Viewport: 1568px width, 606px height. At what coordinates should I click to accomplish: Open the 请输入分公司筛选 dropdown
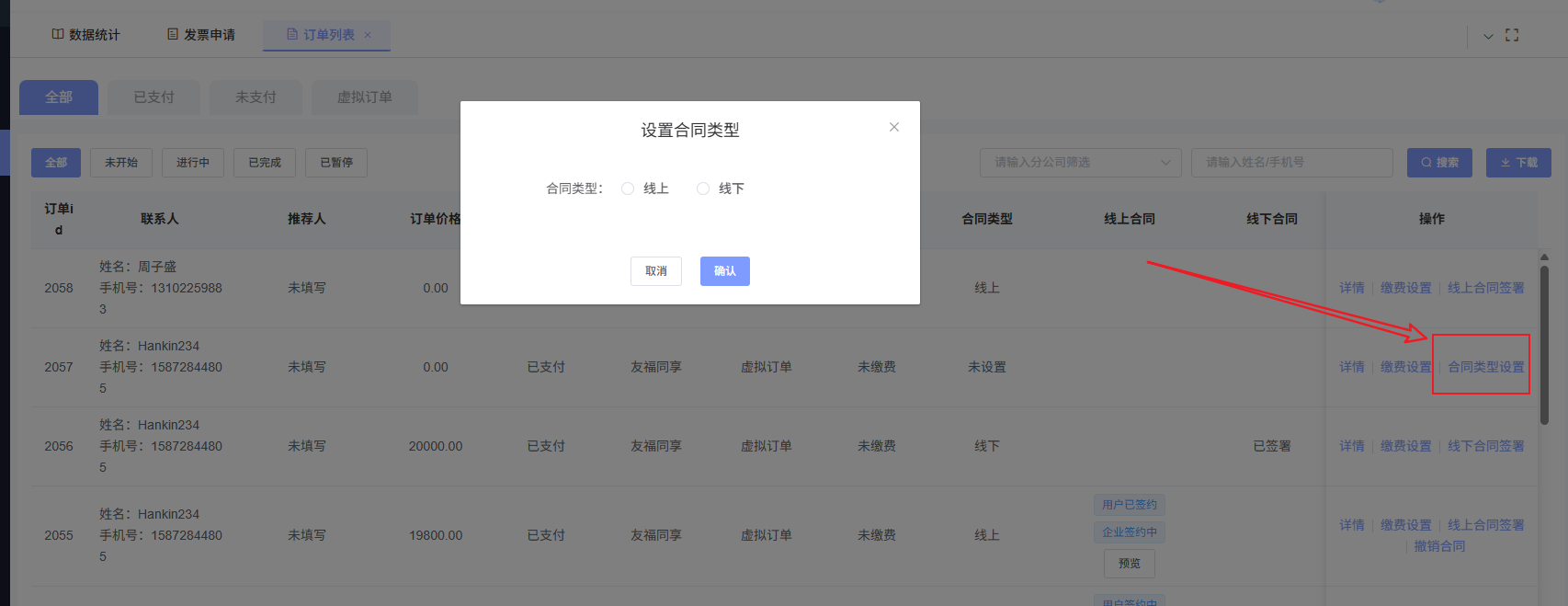[1080, 163]
